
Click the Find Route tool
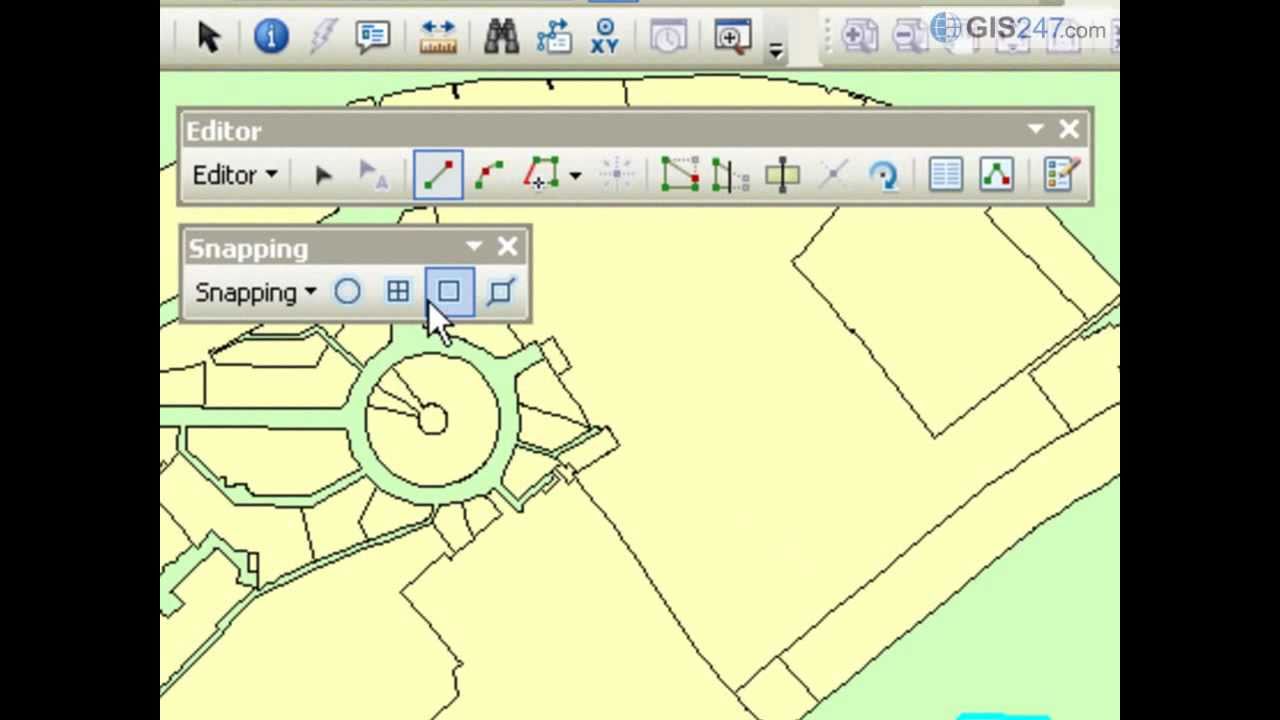point(554,37)
